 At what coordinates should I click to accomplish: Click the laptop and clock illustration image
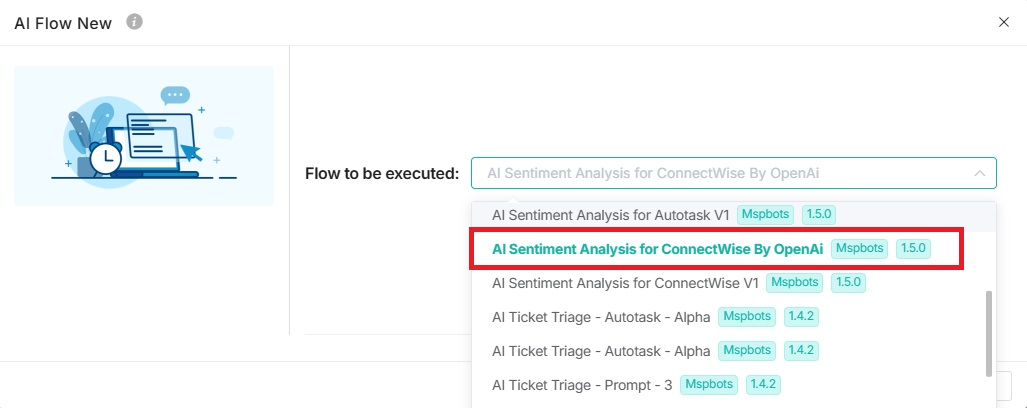pos(144,136)
